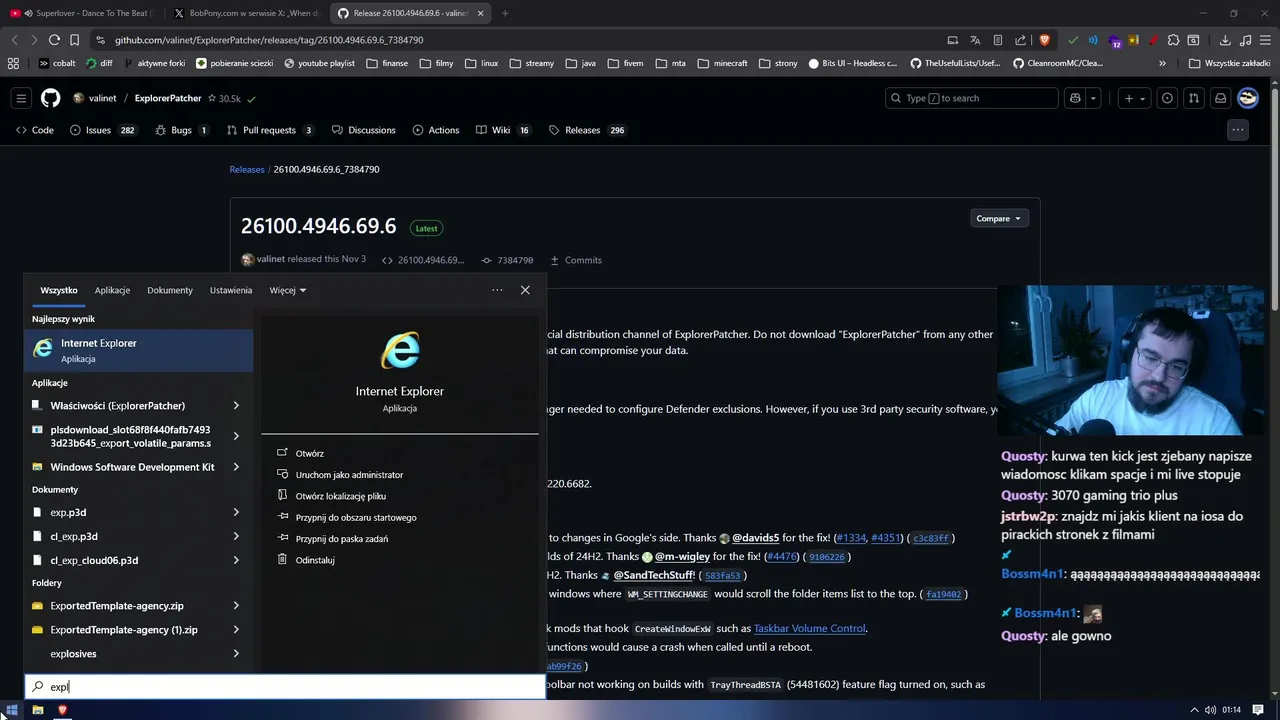Click the Windows Start button
Screen dimensions: 1280x720
(12, 710)
